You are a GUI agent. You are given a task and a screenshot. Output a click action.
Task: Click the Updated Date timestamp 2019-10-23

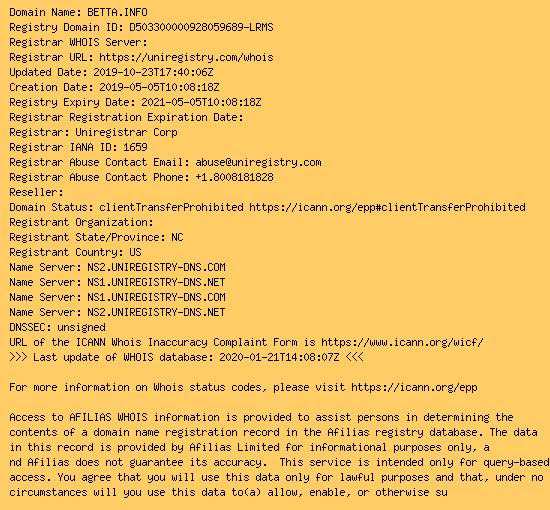point(153,72)
